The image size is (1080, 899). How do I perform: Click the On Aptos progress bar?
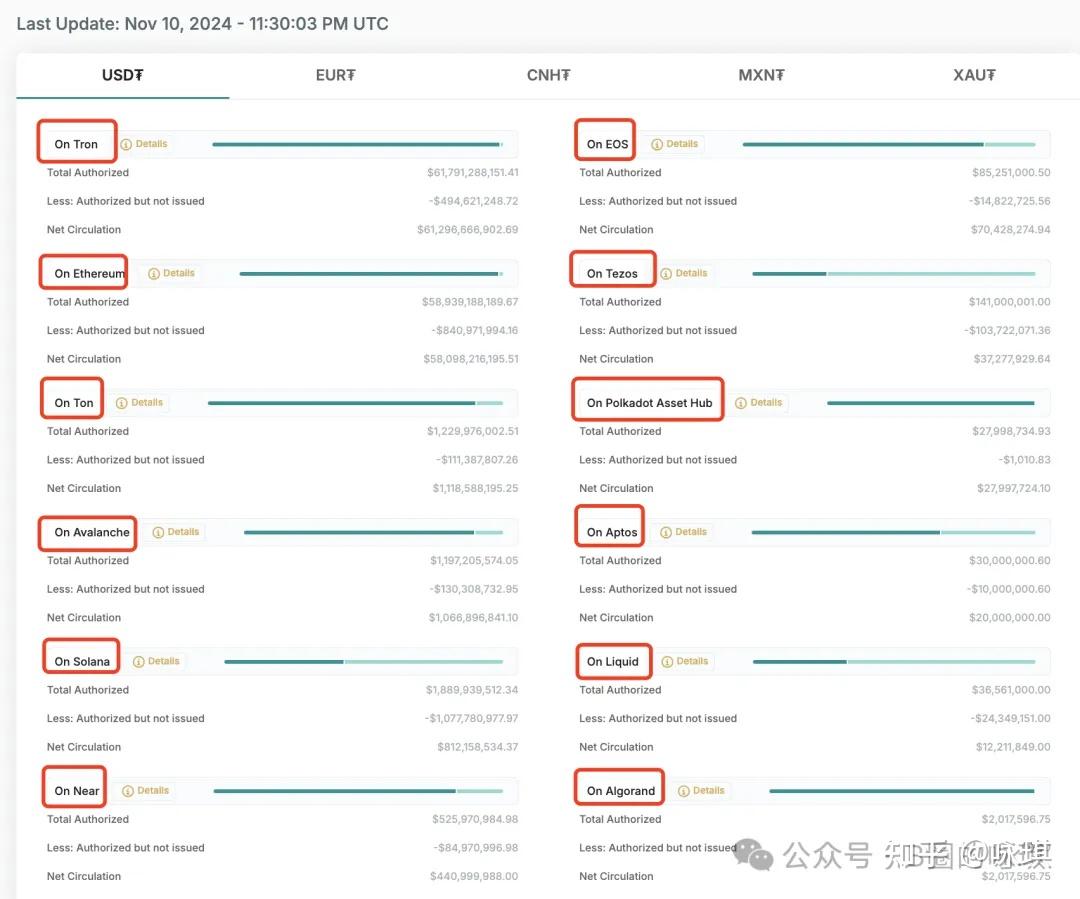pyautogui.click(x=893, y=532)
